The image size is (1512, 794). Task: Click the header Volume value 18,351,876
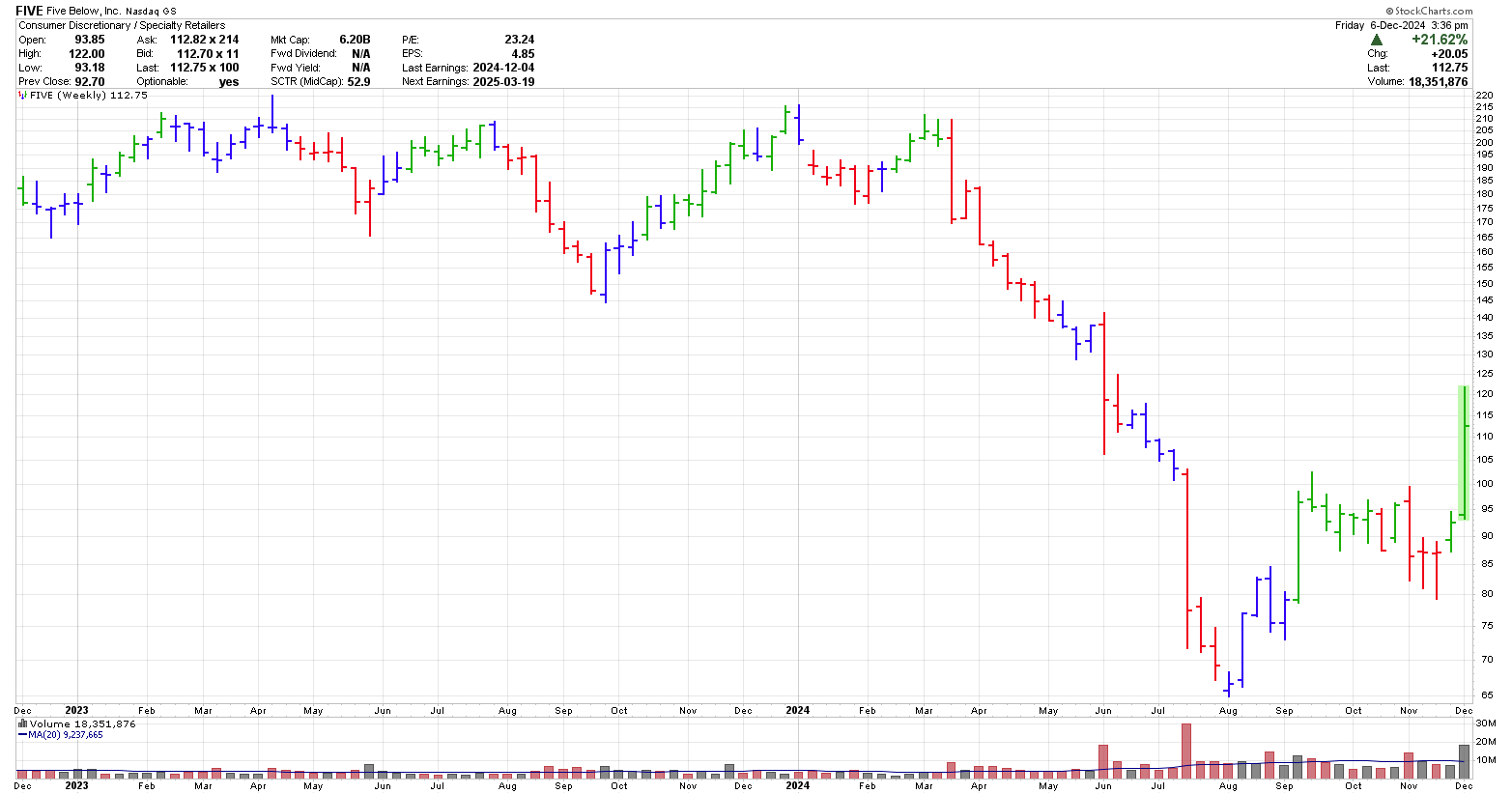tap(1440, 82)
